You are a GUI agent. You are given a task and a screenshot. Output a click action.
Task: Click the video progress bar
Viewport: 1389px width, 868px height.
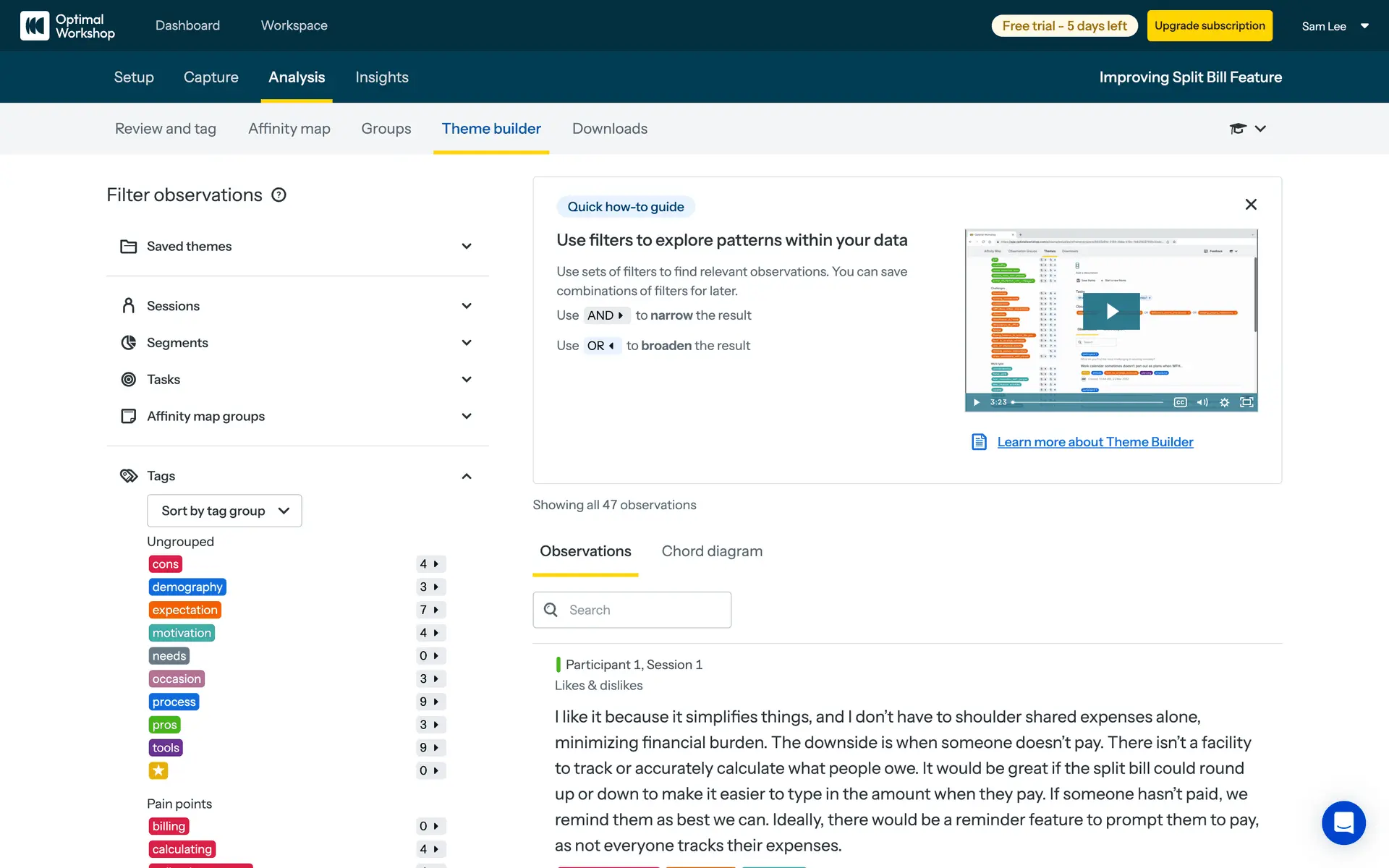pos(1089,402)
